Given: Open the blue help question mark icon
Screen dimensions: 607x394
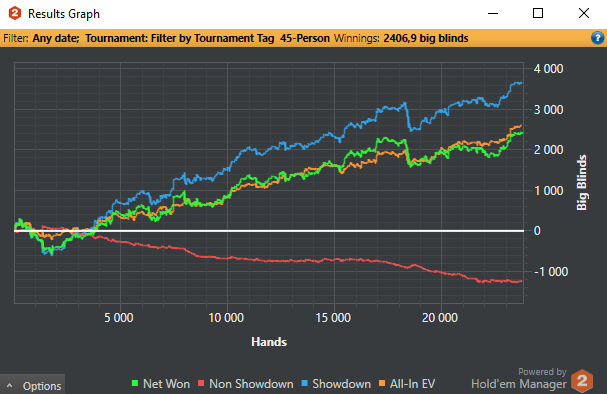Looking at the screenshot, I should click(597, 38).
